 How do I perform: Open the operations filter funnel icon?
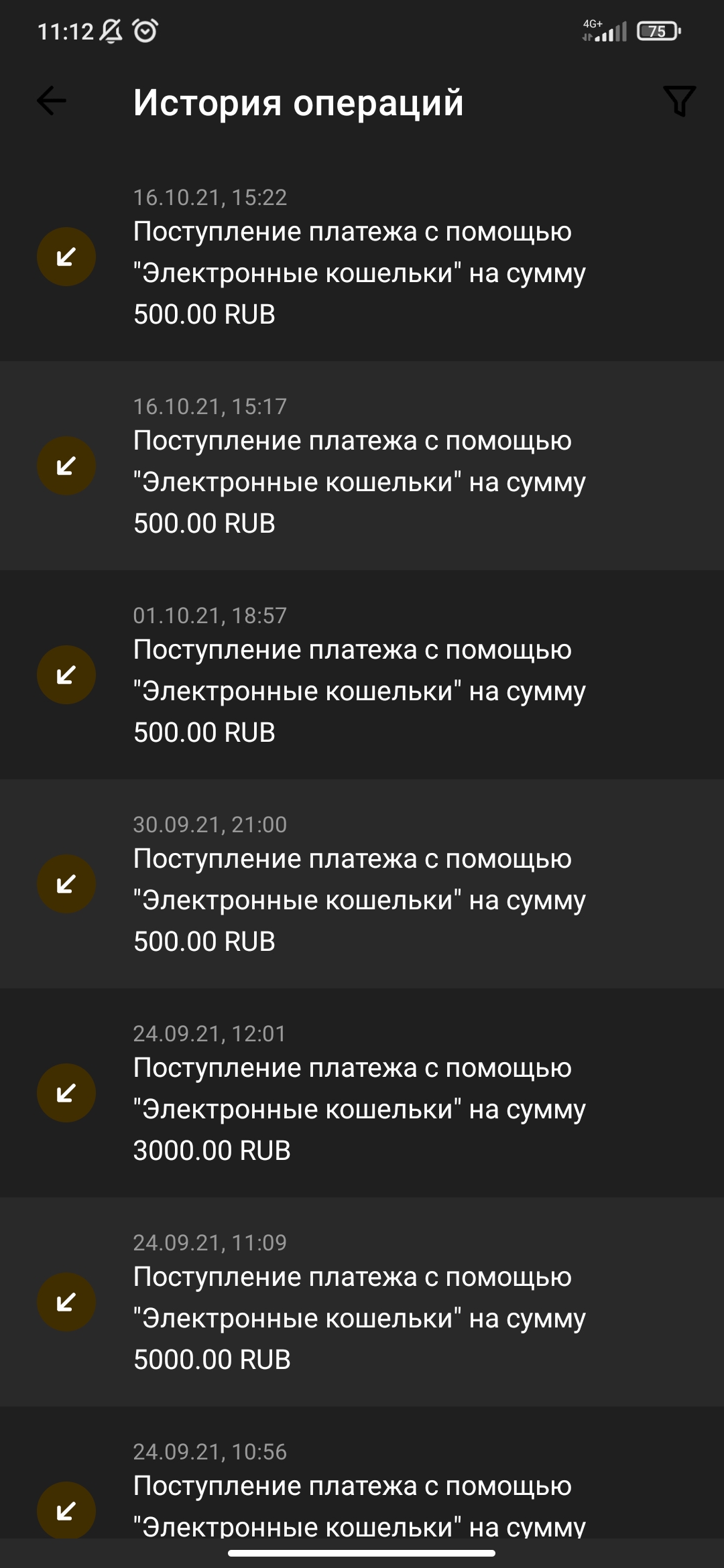[x=679, y=101]
